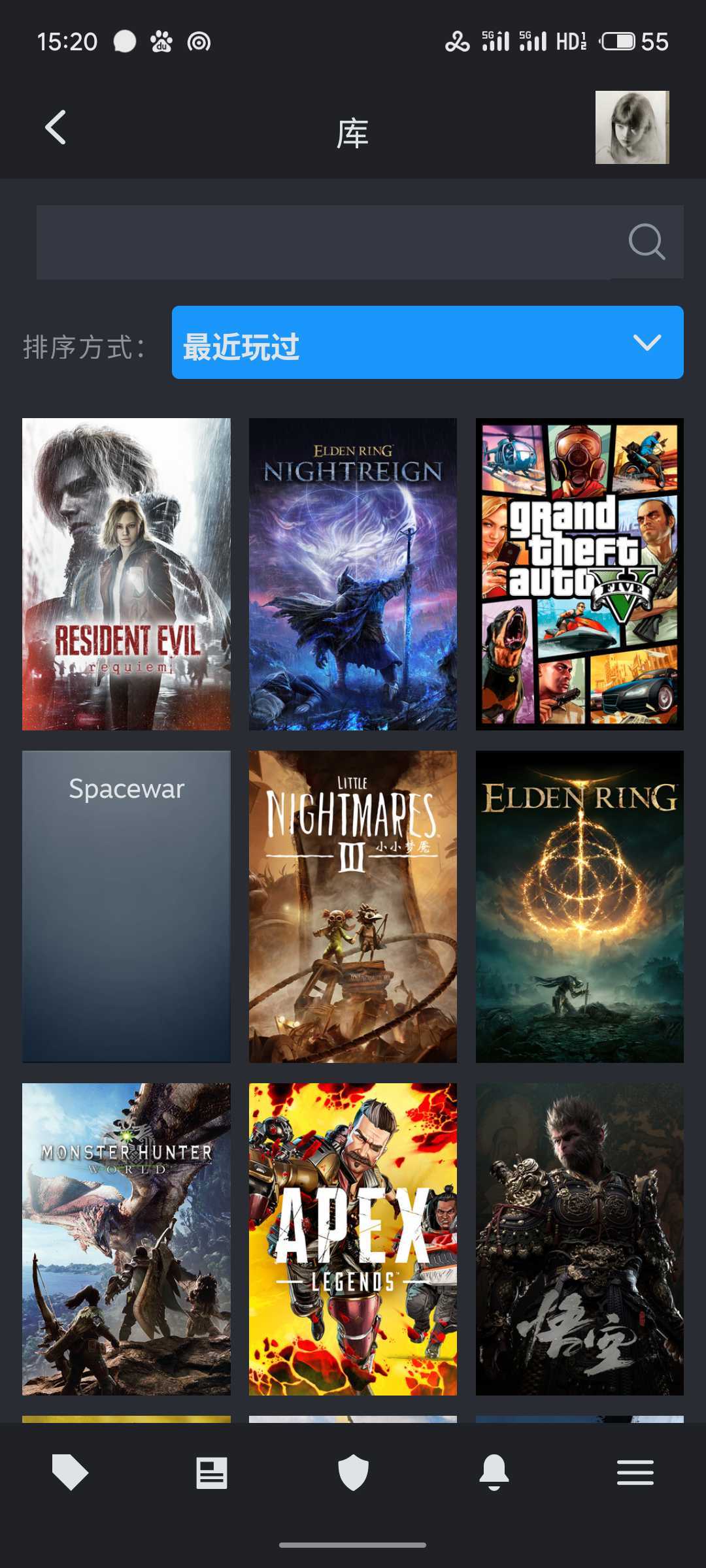Open the news feed icon tab

(212, 1473)
